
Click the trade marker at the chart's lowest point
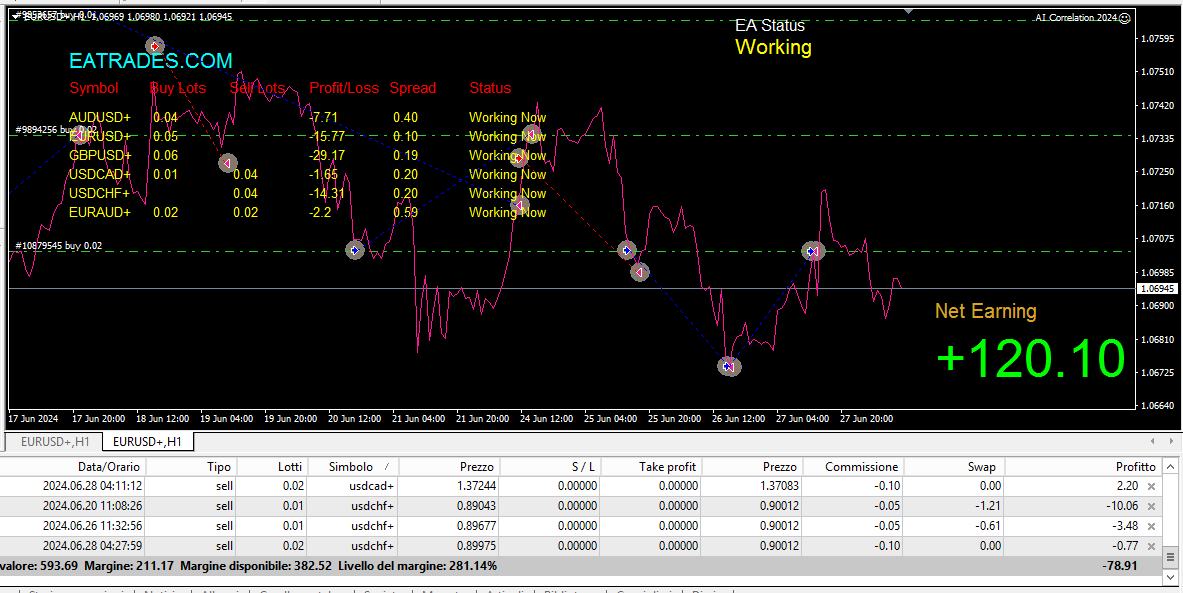point(729,367)
